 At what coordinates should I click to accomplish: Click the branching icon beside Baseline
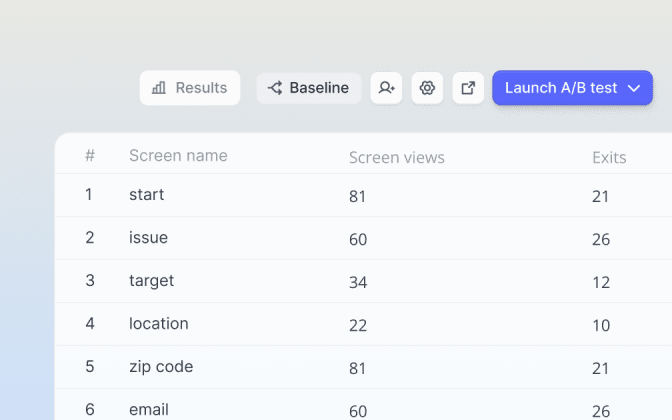point(275,88)
